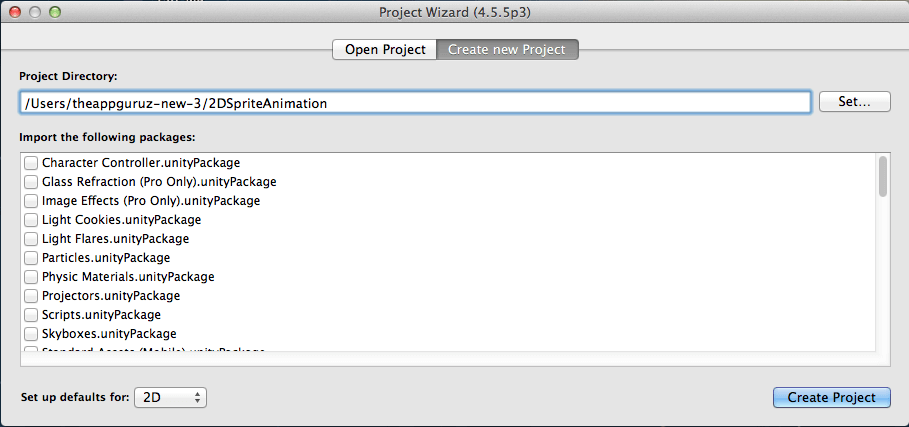Click the green zoom window button
The width and height of the screenshot is (909, 427).
pos(54,12)
